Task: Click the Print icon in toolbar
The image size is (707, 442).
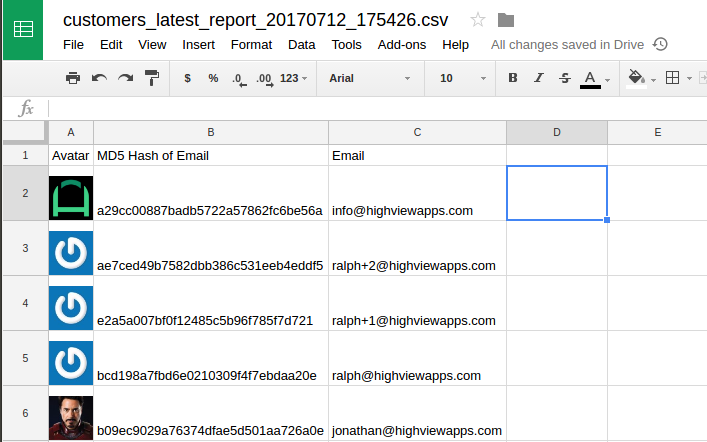Action: click(x=73, y=78)
